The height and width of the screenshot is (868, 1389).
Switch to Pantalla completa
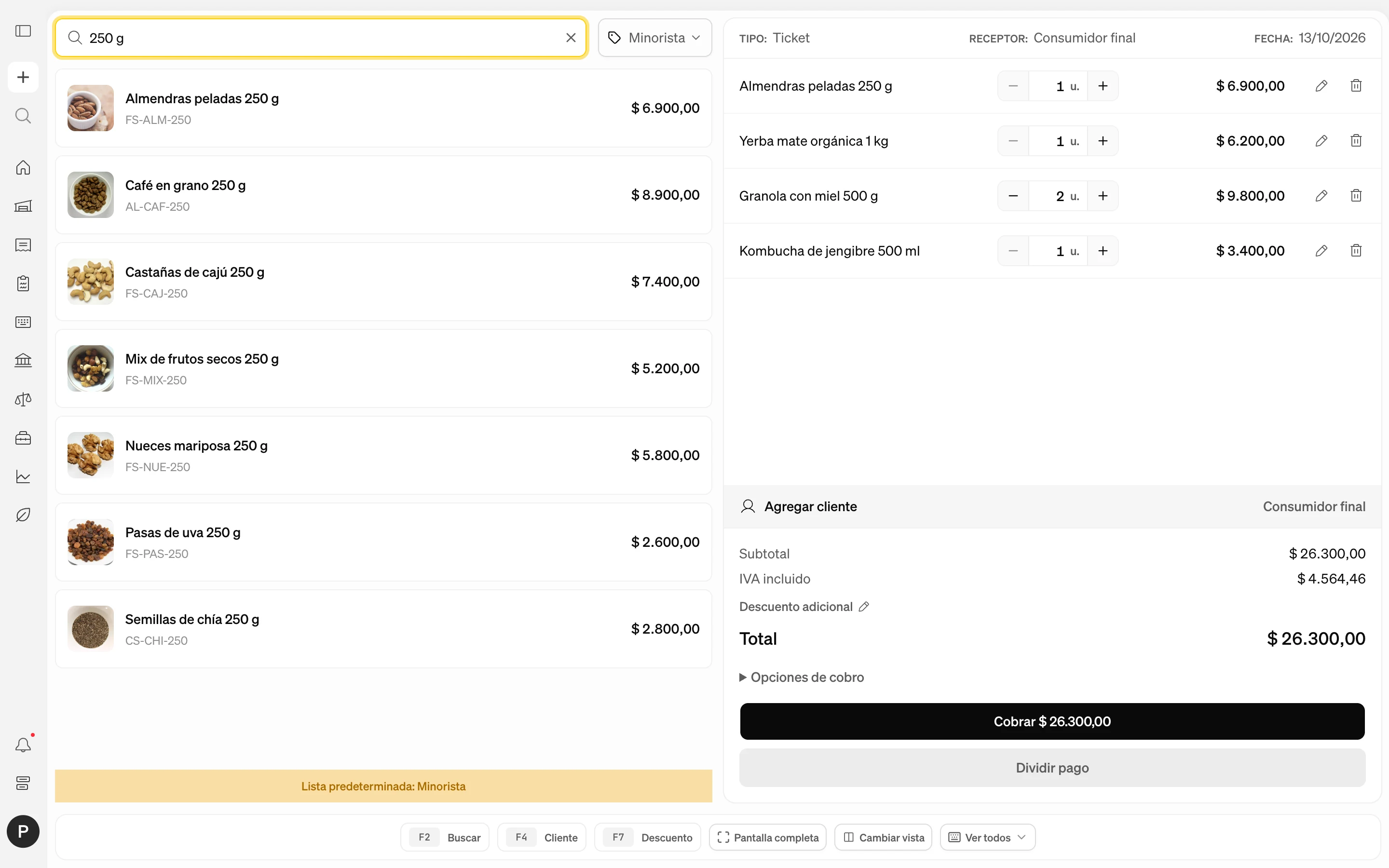pos(767,838)
